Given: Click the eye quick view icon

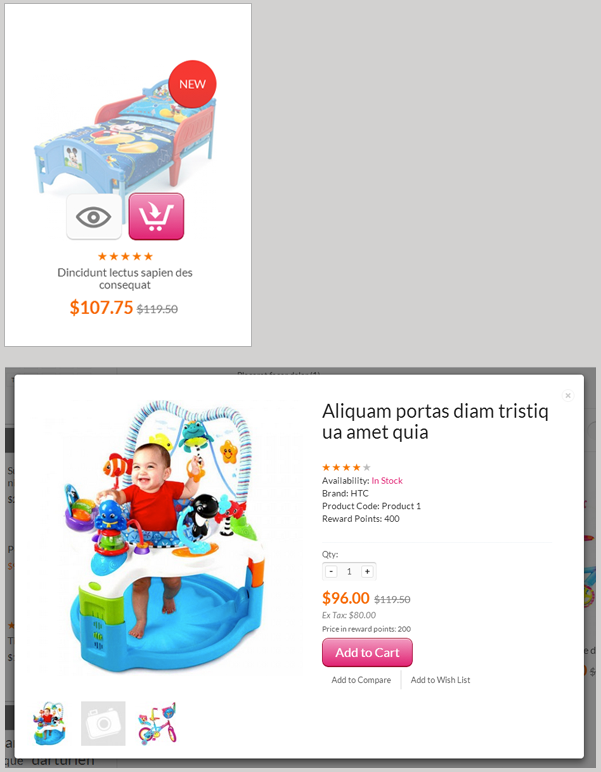Looking at the screenshot, I should point(94,217).
